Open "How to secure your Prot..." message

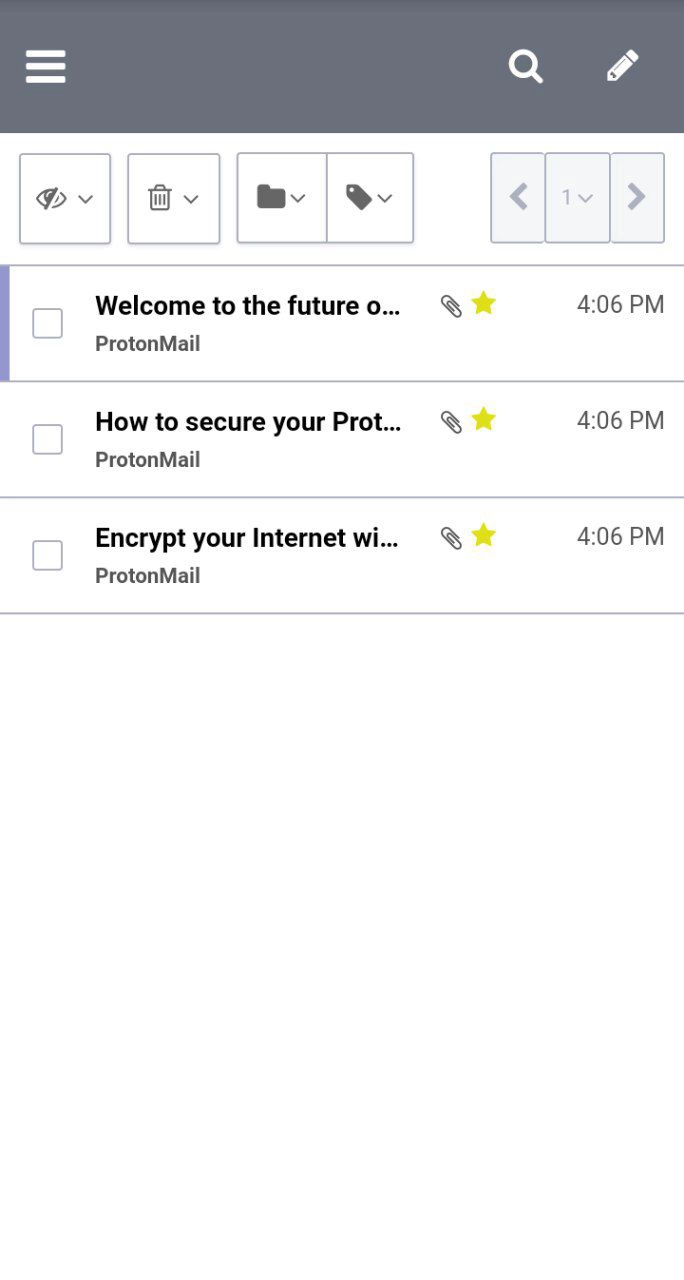[248, 422]
